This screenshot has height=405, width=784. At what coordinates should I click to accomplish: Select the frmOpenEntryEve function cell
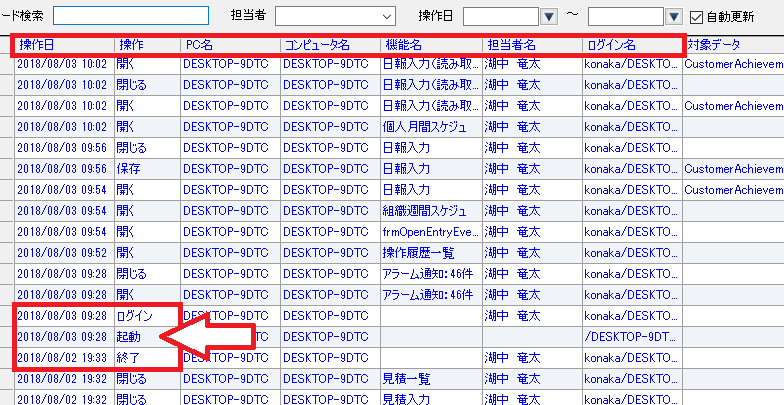click(x=429, y=232)
